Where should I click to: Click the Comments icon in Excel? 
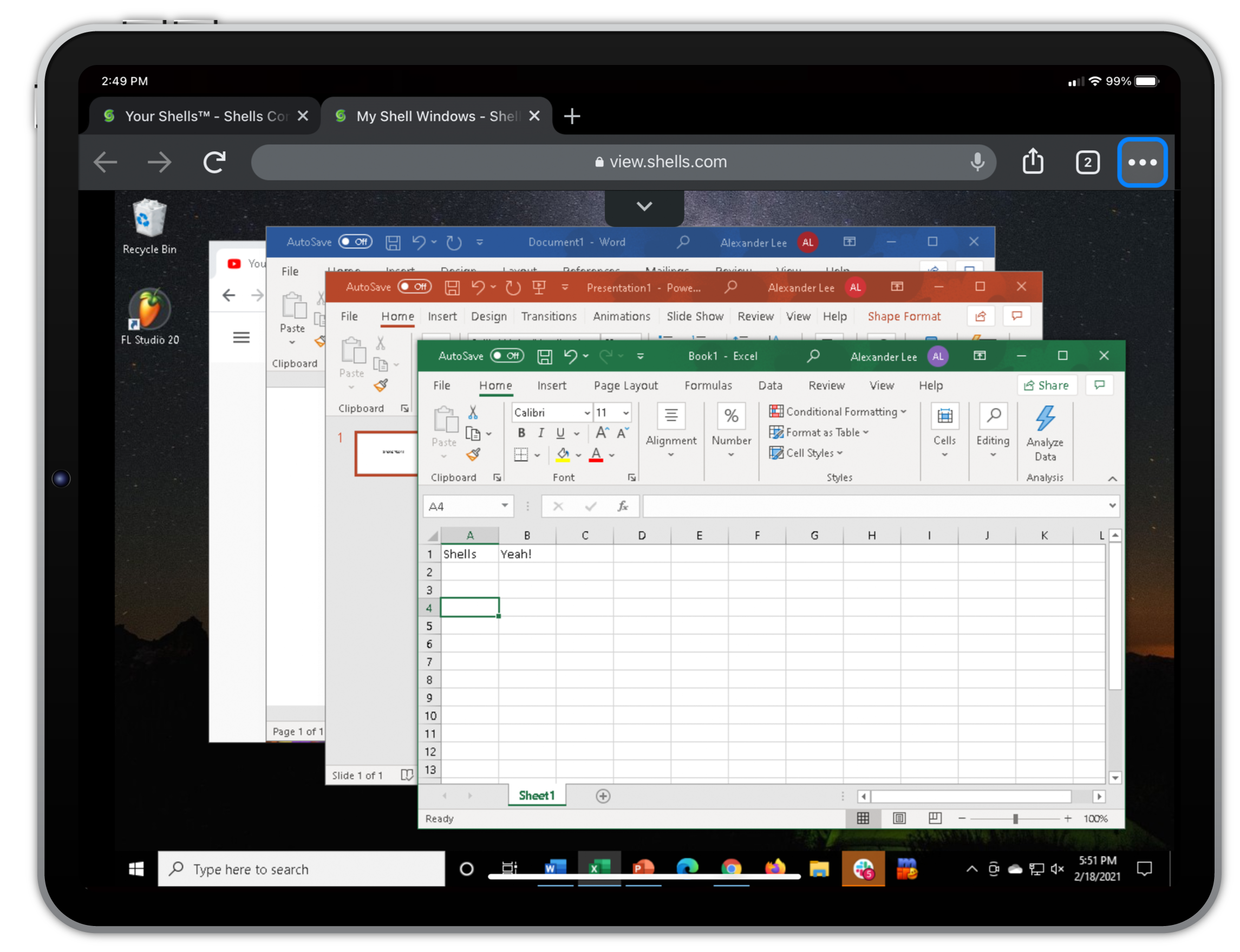[1100, 386]
